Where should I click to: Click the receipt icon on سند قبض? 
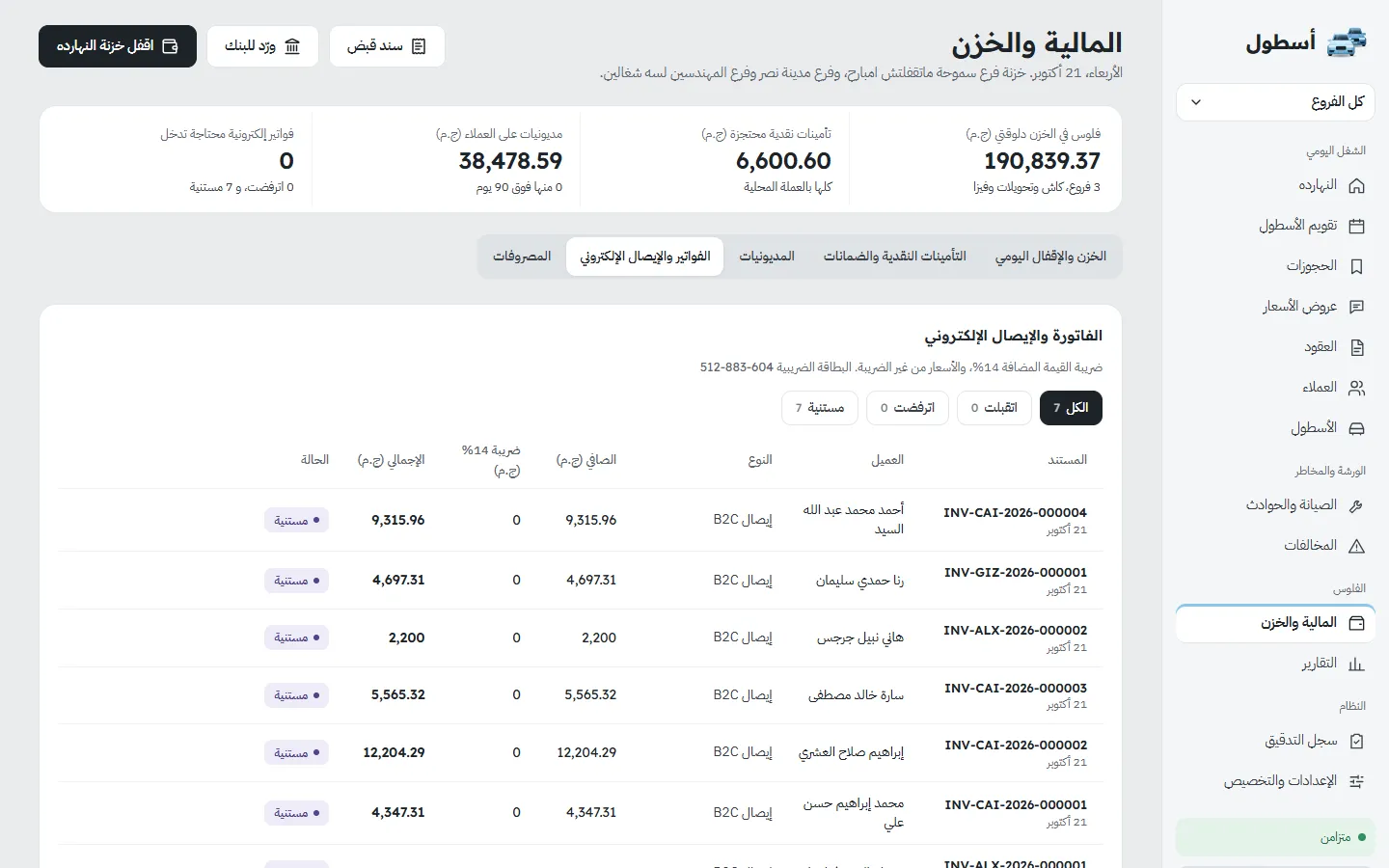(419, 46)
